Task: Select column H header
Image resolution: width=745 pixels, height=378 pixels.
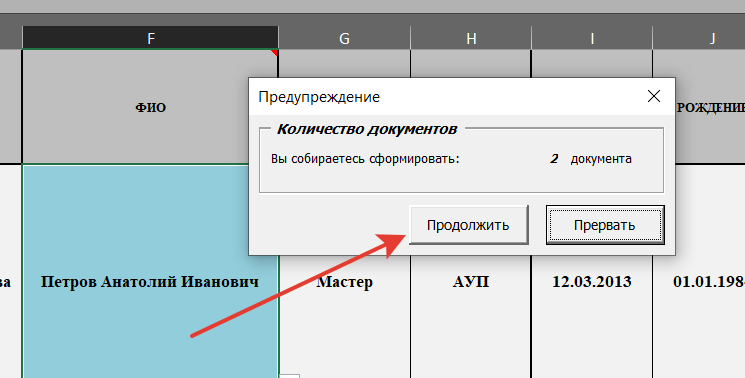Action: point(471,38)
